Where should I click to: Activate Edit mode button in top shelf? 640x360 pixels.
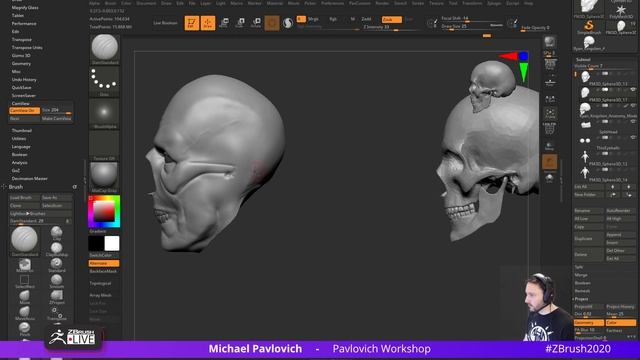191,23
